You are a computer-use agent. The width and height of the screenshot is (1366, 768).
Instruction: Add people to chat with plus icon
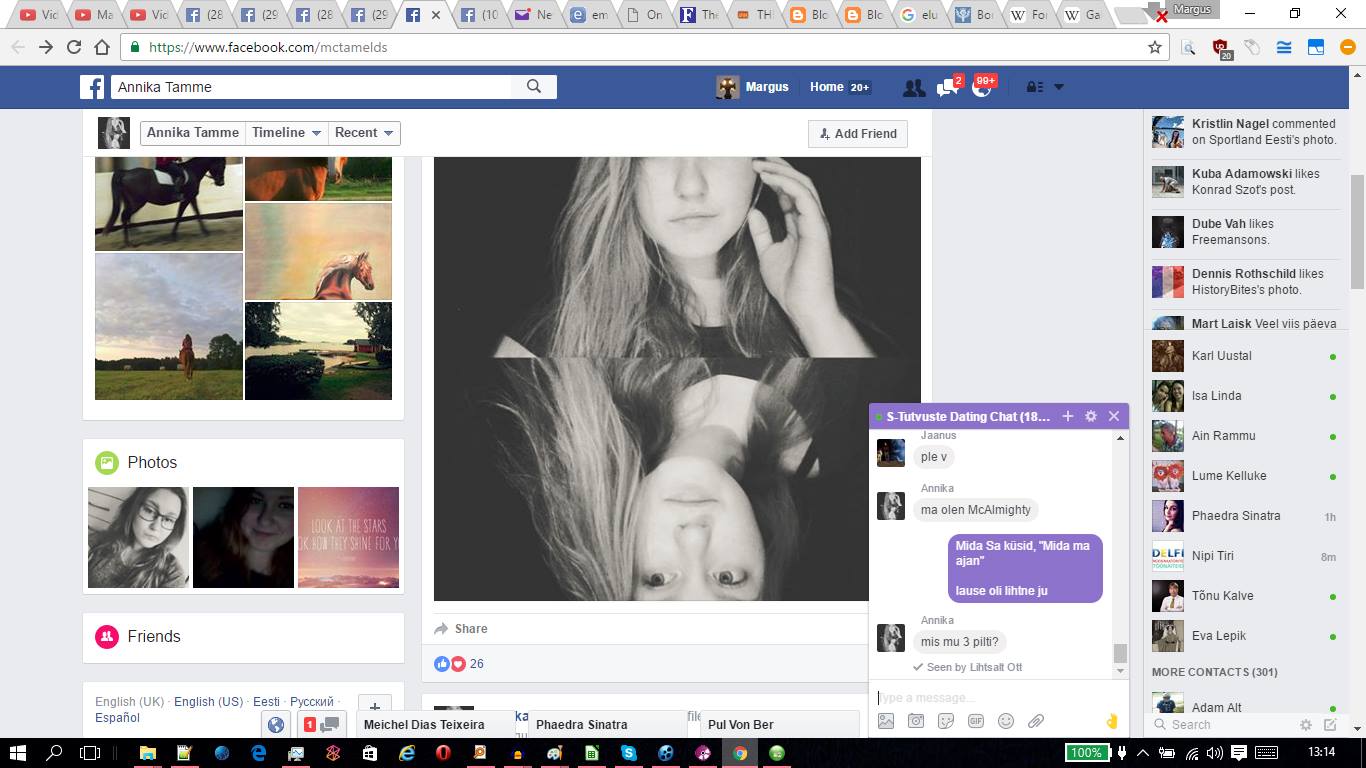pos(1067,416)
